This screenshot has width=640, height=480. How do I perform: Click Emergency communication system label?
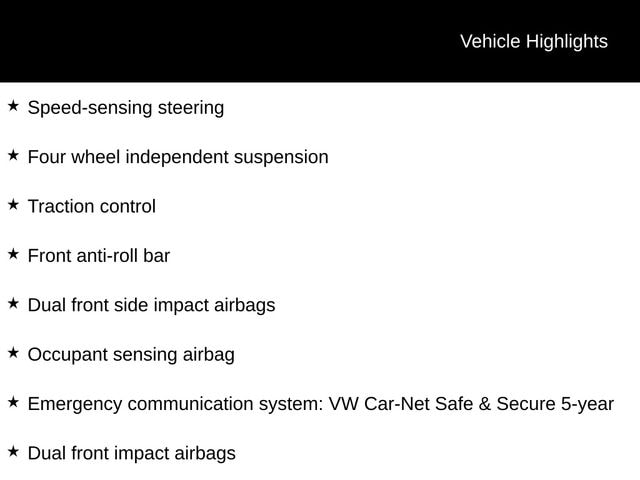(174, 404)
